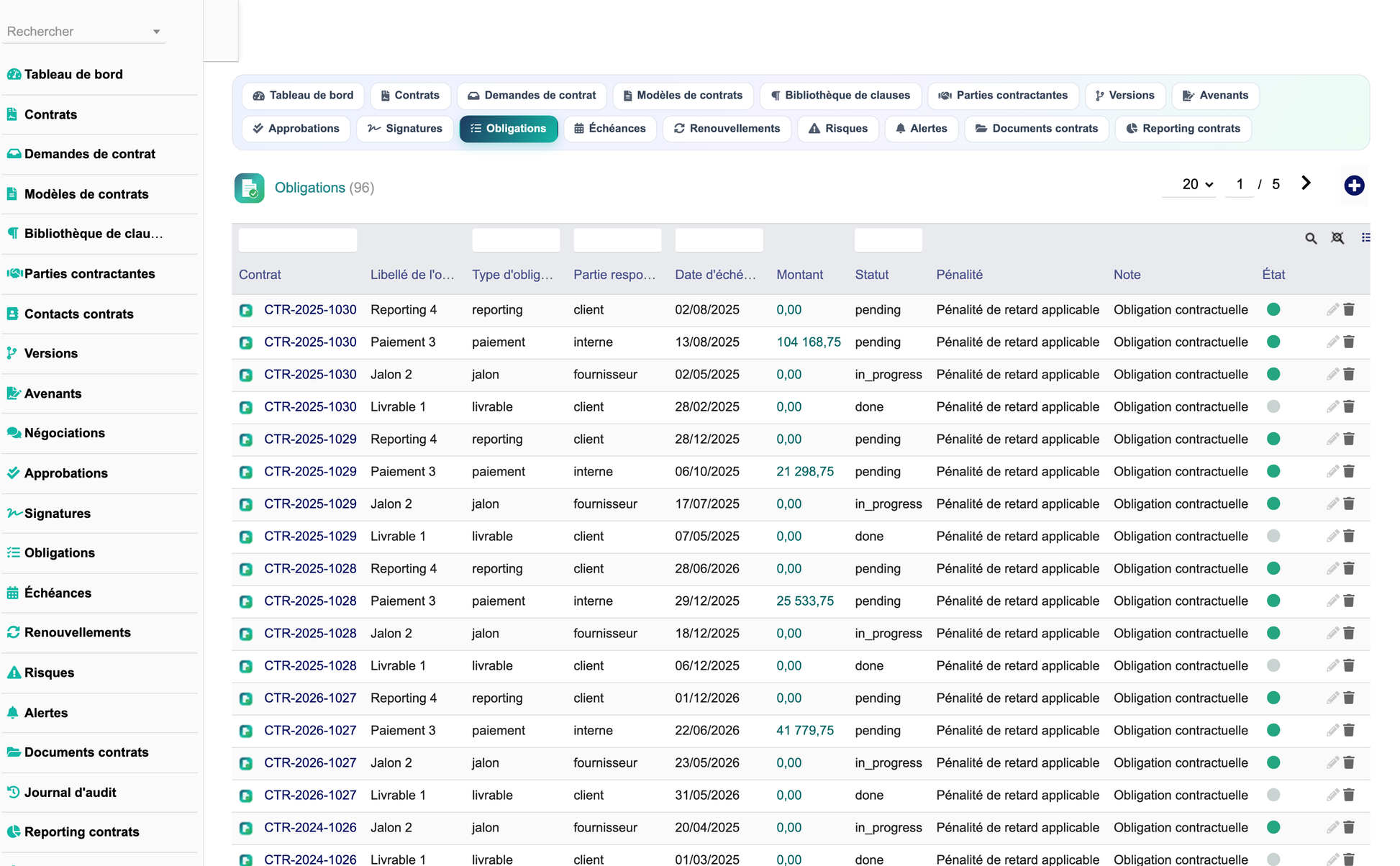Open the column list options icon

coord(1365,237)
